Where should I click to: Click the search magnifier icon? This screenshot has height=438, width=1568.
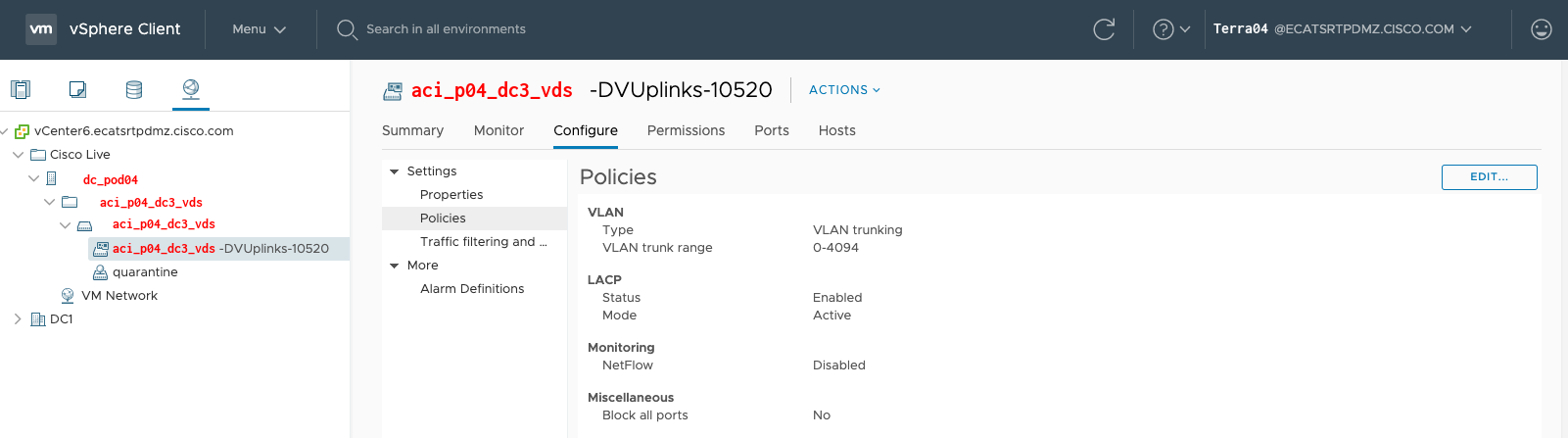(x=347, y=29)
